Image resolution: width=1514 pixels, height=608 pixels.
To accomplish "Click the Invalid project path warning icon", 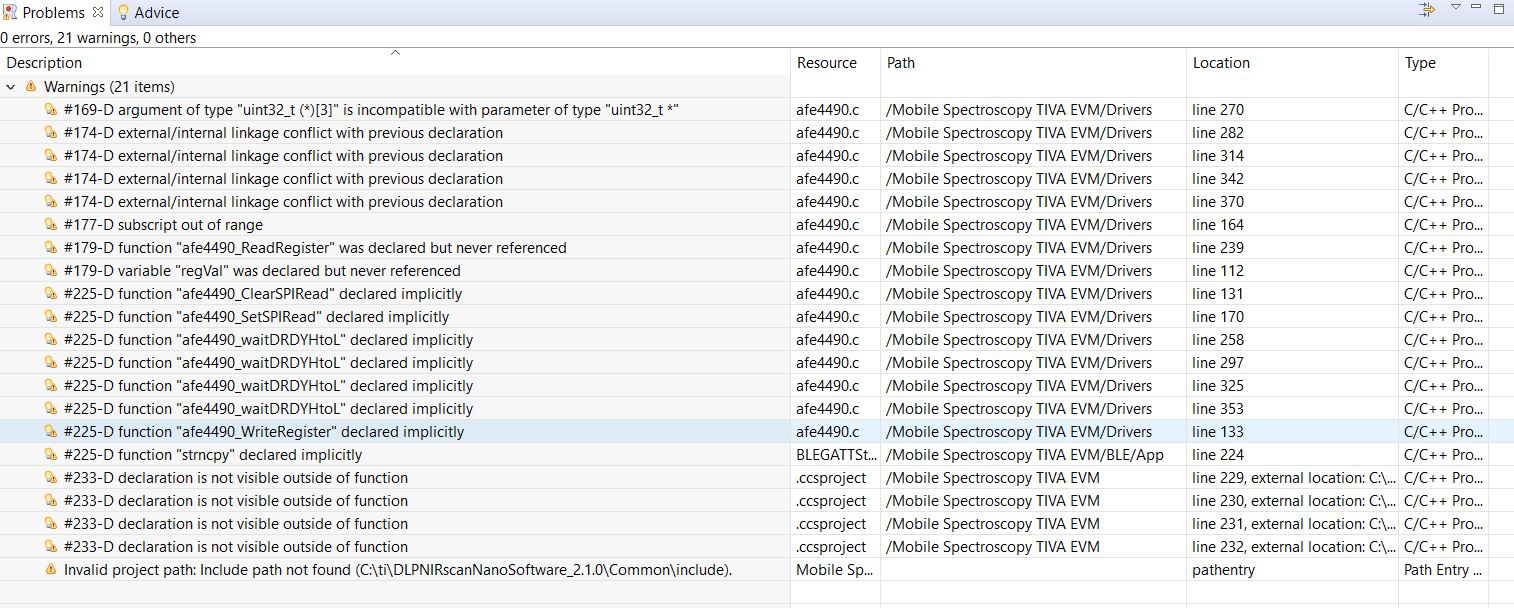I will [x=51, y=570].
